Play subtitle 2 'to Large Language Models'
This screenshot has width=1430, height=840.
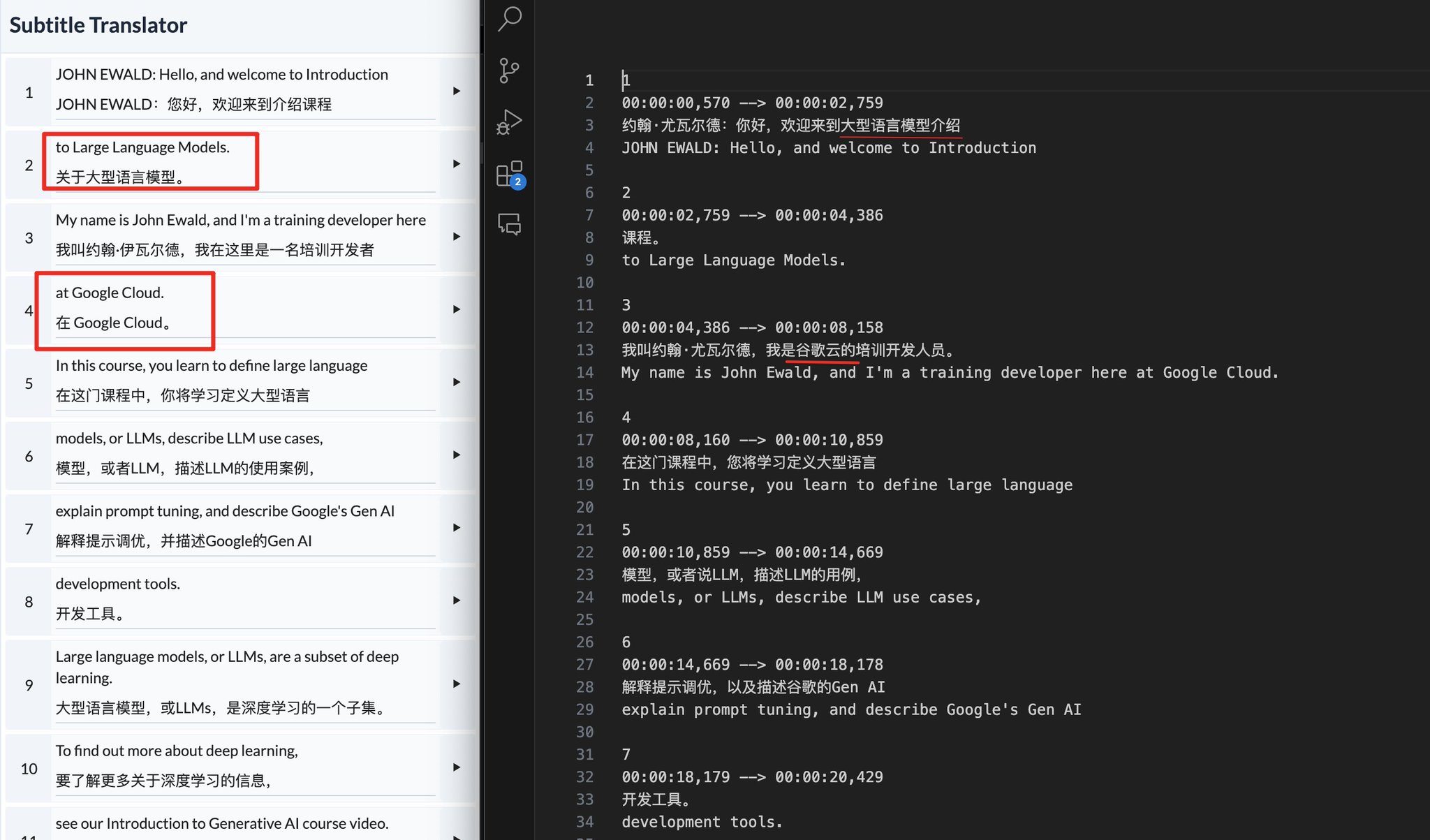457,164
